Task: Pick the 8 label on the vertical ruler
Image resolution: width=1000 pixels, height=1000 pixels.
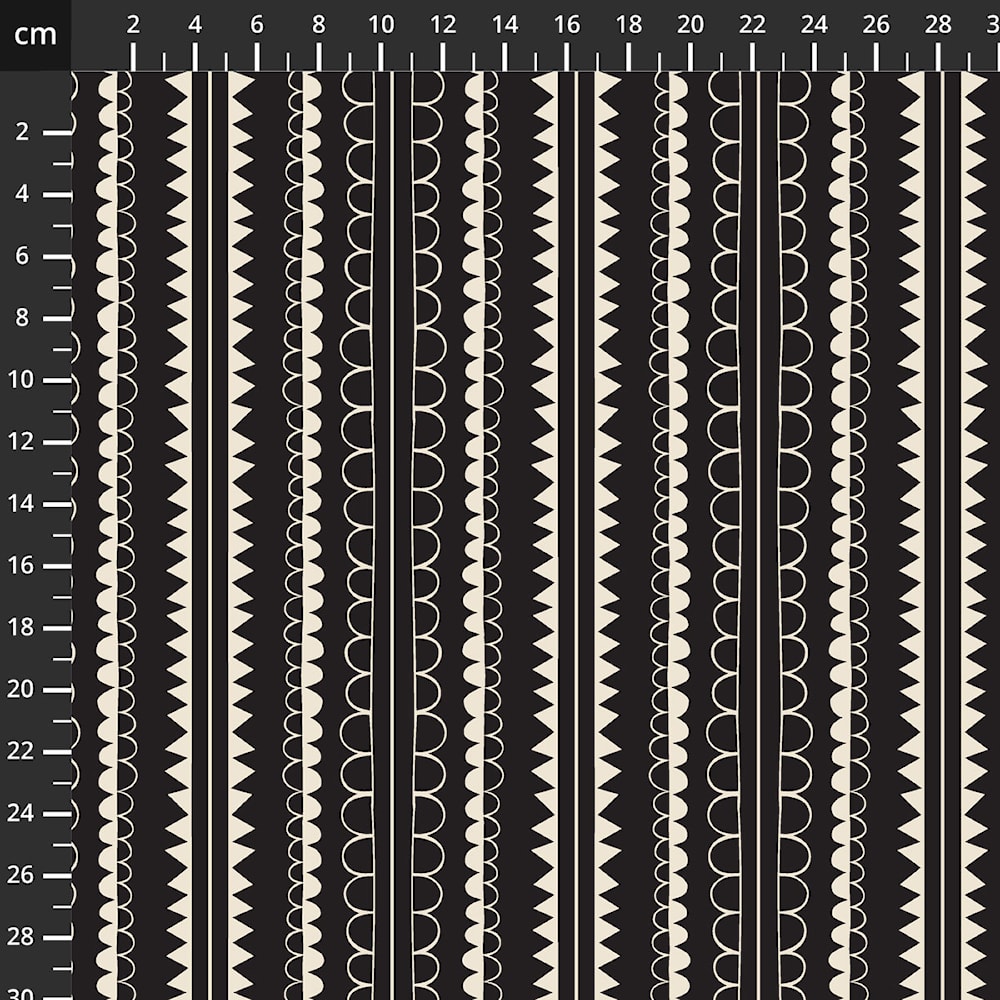Action: (22, 318)
